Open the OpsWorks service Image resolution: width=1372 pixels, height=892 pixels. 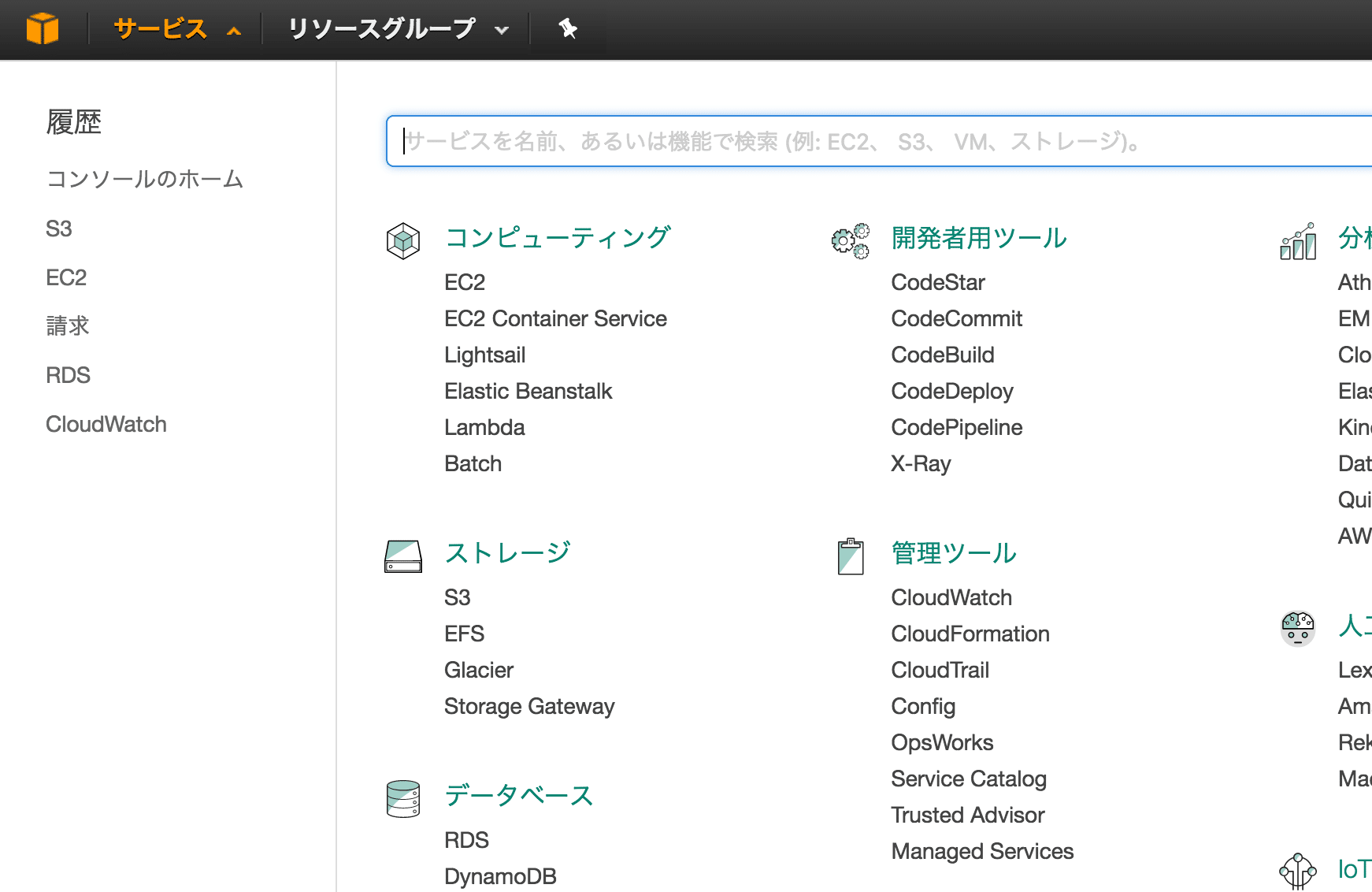(x=942, y=742)
